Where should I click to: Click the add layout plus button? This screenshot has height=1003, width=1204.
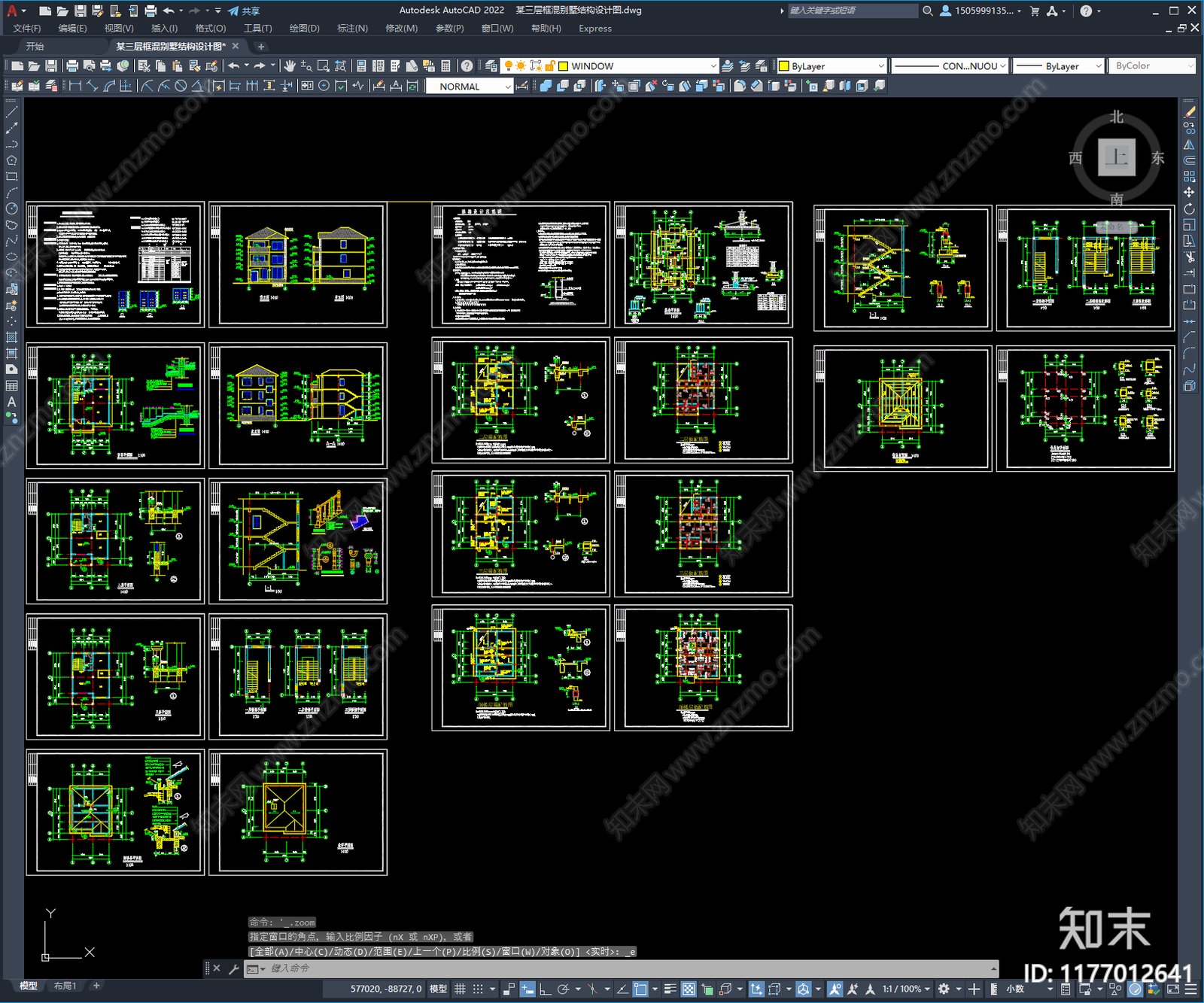point(96,986)
